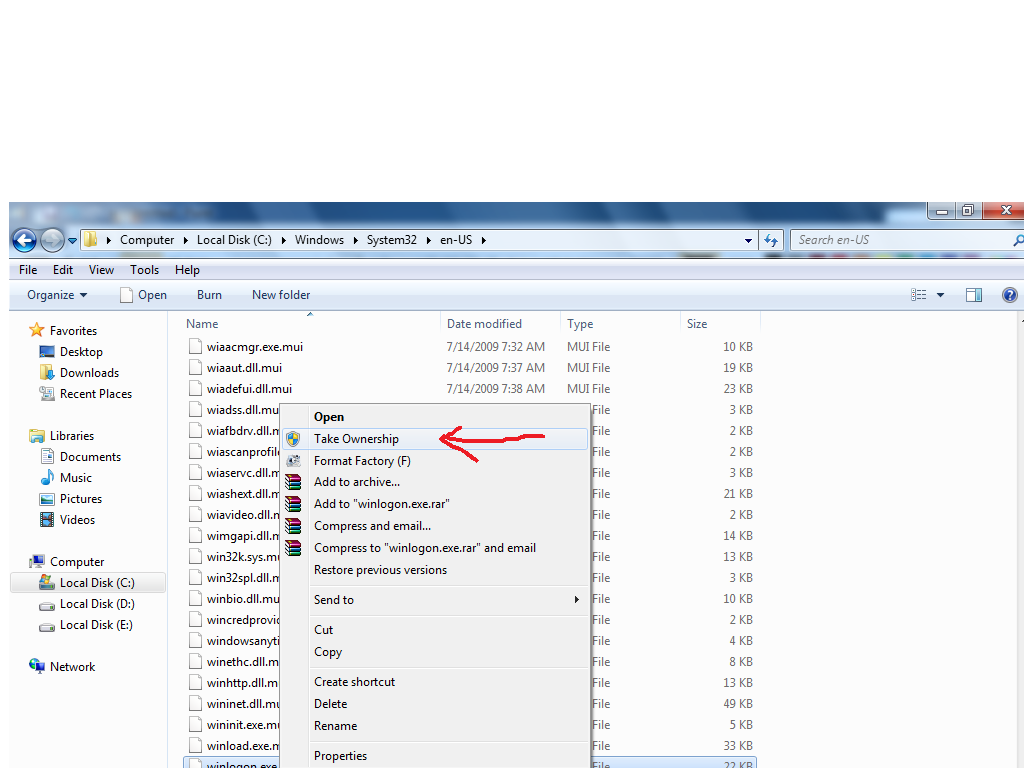Viewport: 1024px width, 768px height.
Task: Click New folder in toolbar
Action: click(281, 295)
